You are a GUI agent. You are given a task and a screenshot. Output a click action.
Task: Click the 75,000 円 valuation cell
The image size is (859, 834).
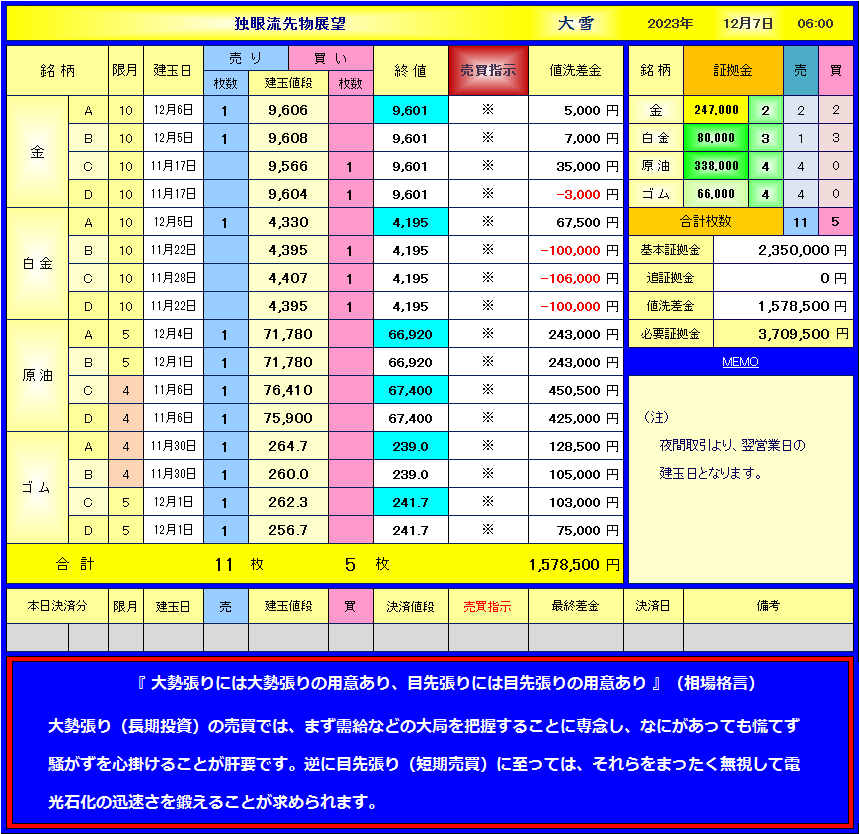pos(576,529)
